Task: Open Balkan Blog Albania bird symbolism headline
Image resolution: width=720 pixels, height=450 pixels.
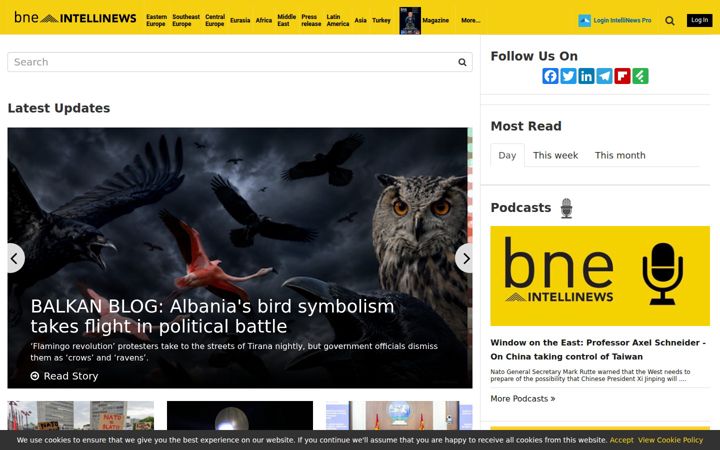Action: [x=212, y=316]
